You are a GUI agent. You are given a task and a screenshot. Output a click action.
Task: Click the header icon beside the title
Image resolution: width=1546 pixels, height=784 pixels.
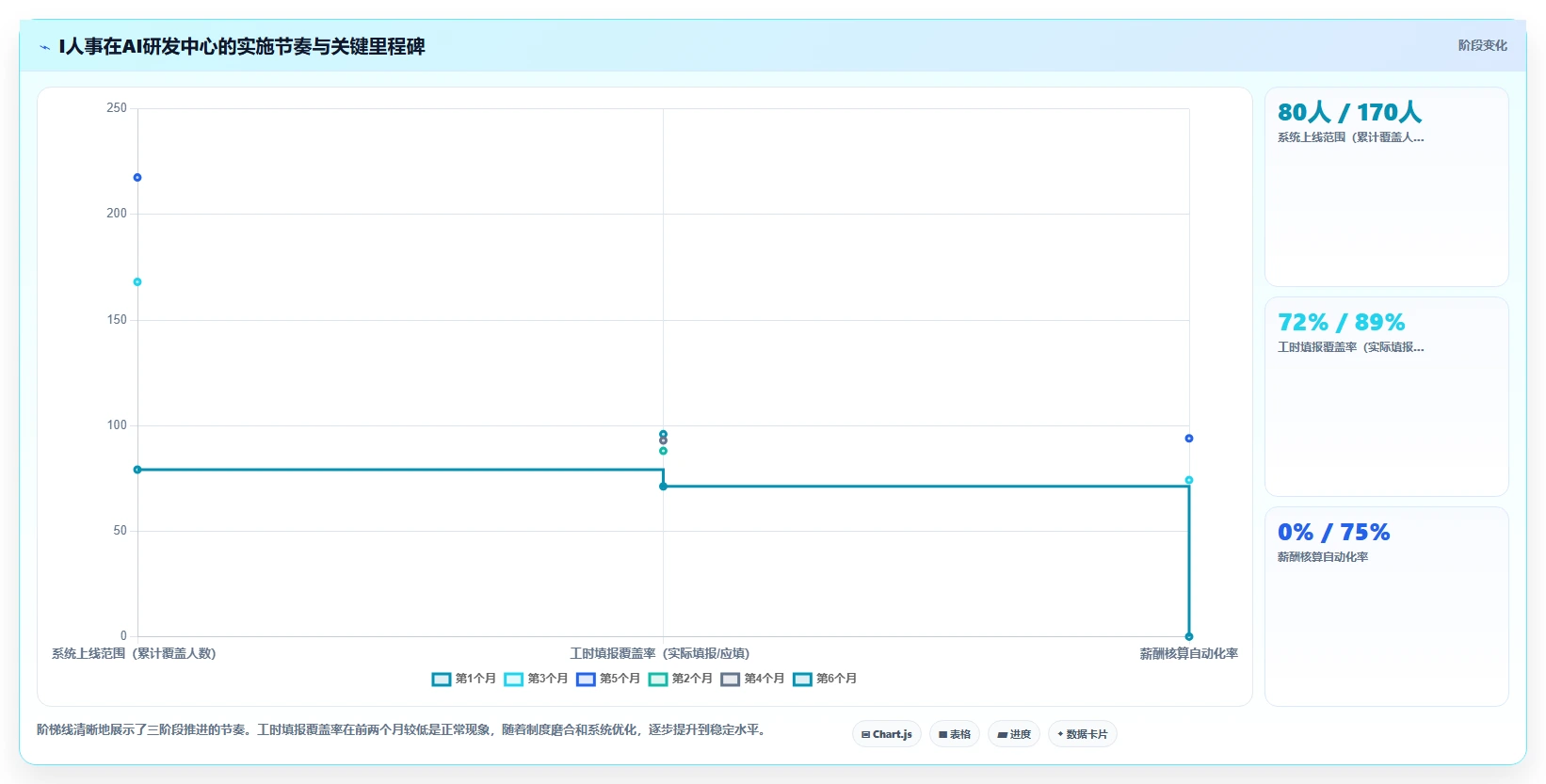point(44,47)
